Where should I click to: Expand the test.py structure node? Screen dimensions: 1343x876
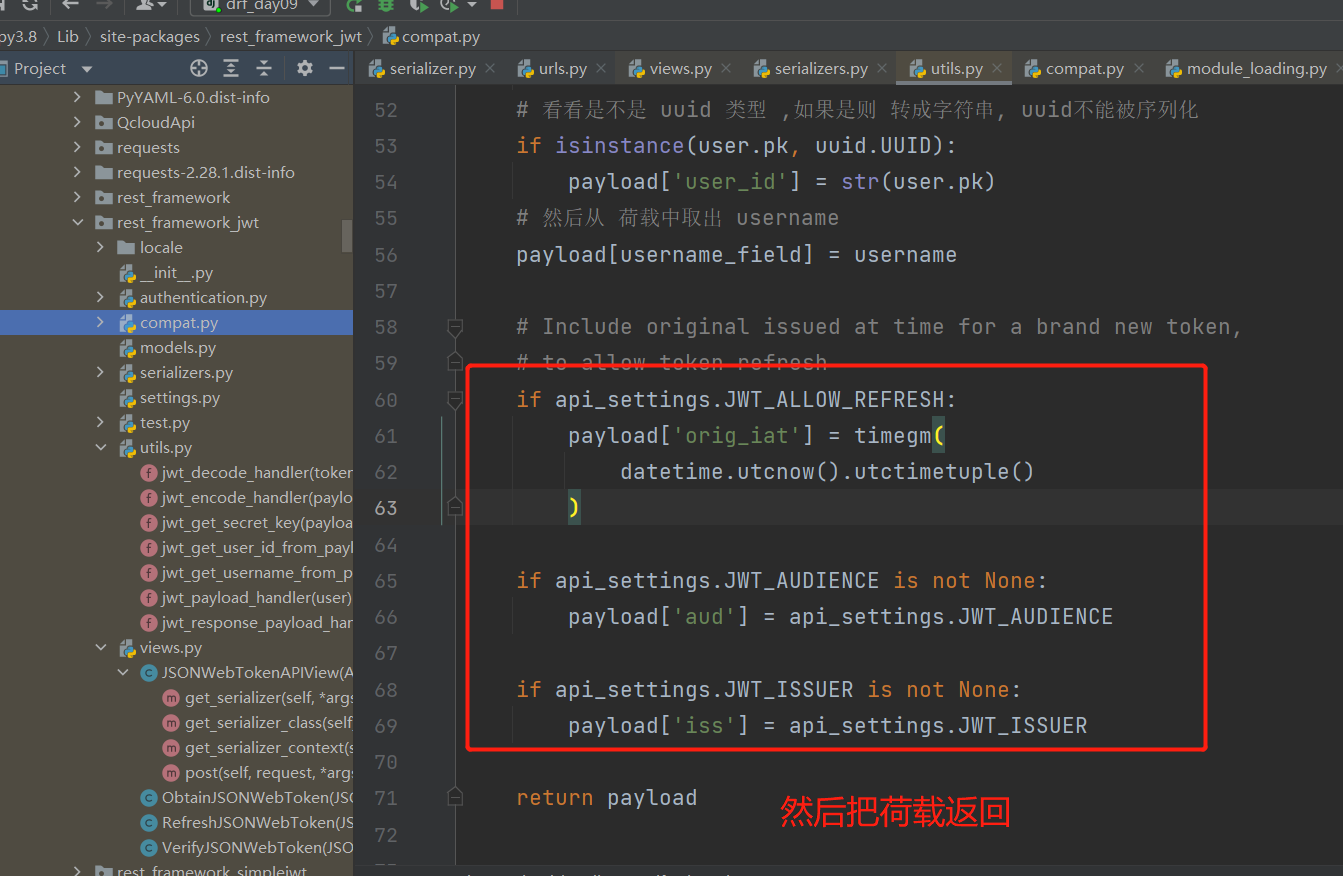click(x=101, y=423)
